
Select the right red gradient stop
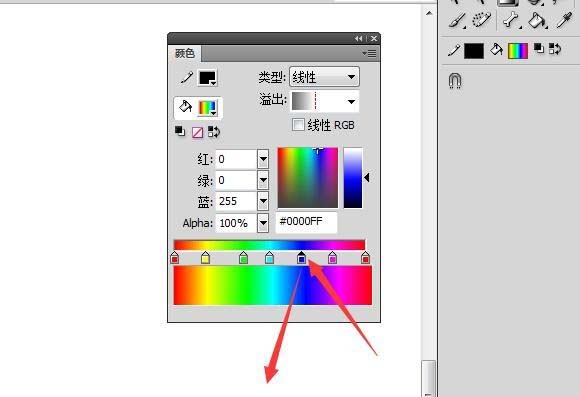[x=365, y=258]
